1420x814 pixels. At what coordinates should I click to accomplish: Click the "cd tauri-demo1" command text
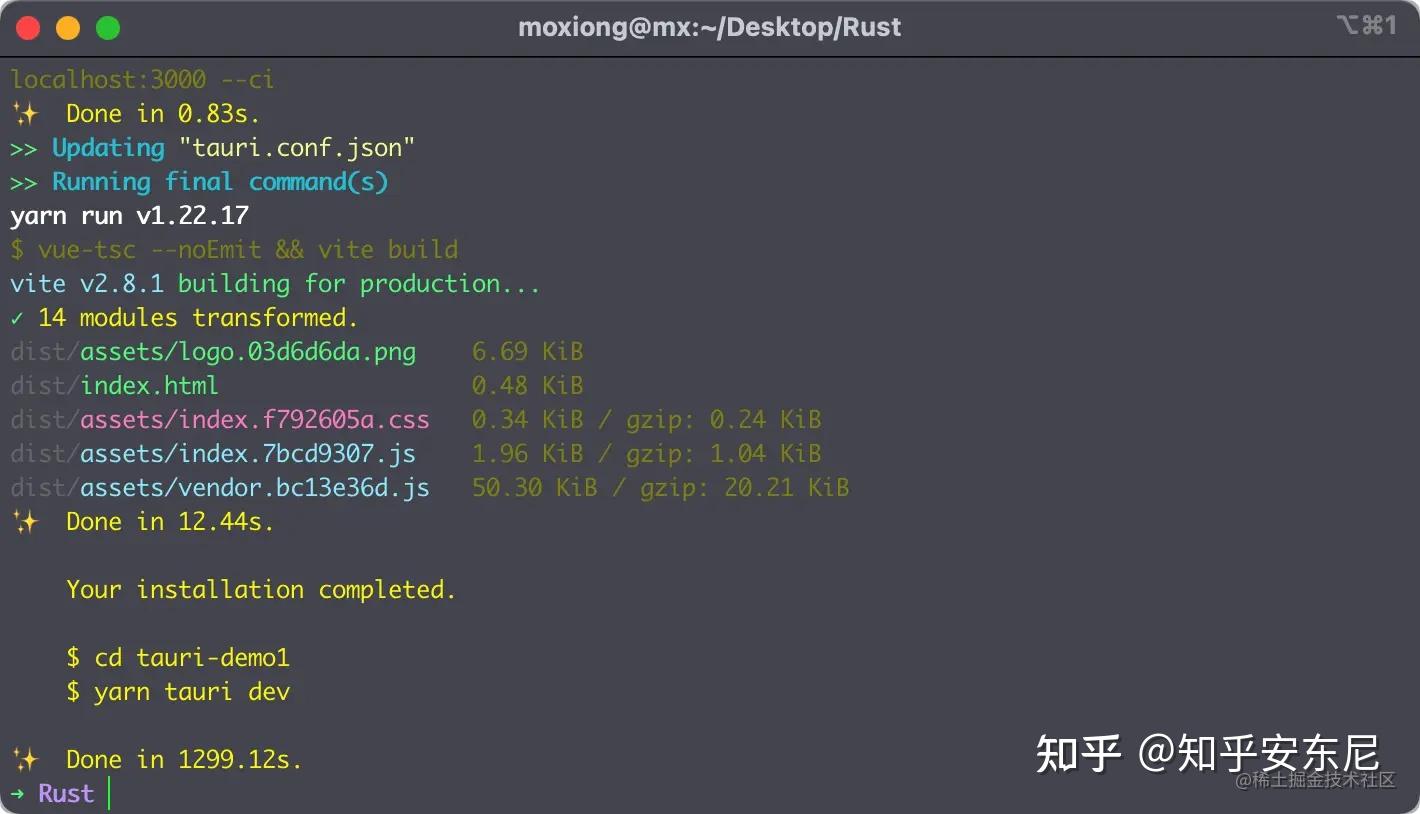pos(191,658)
